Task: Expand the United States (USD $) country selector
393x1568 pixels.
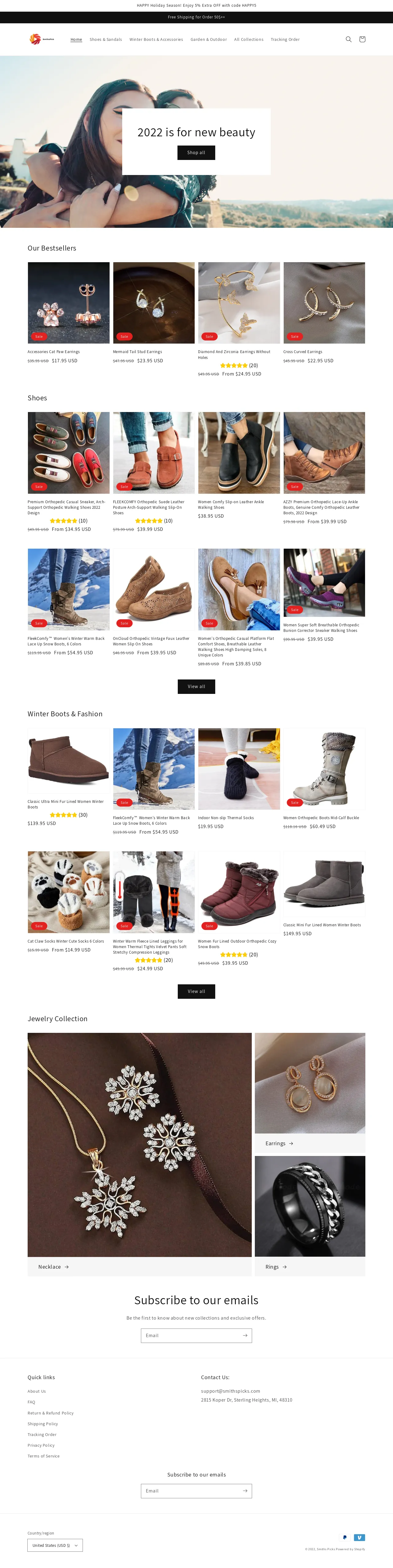Action: point(55,1545)
